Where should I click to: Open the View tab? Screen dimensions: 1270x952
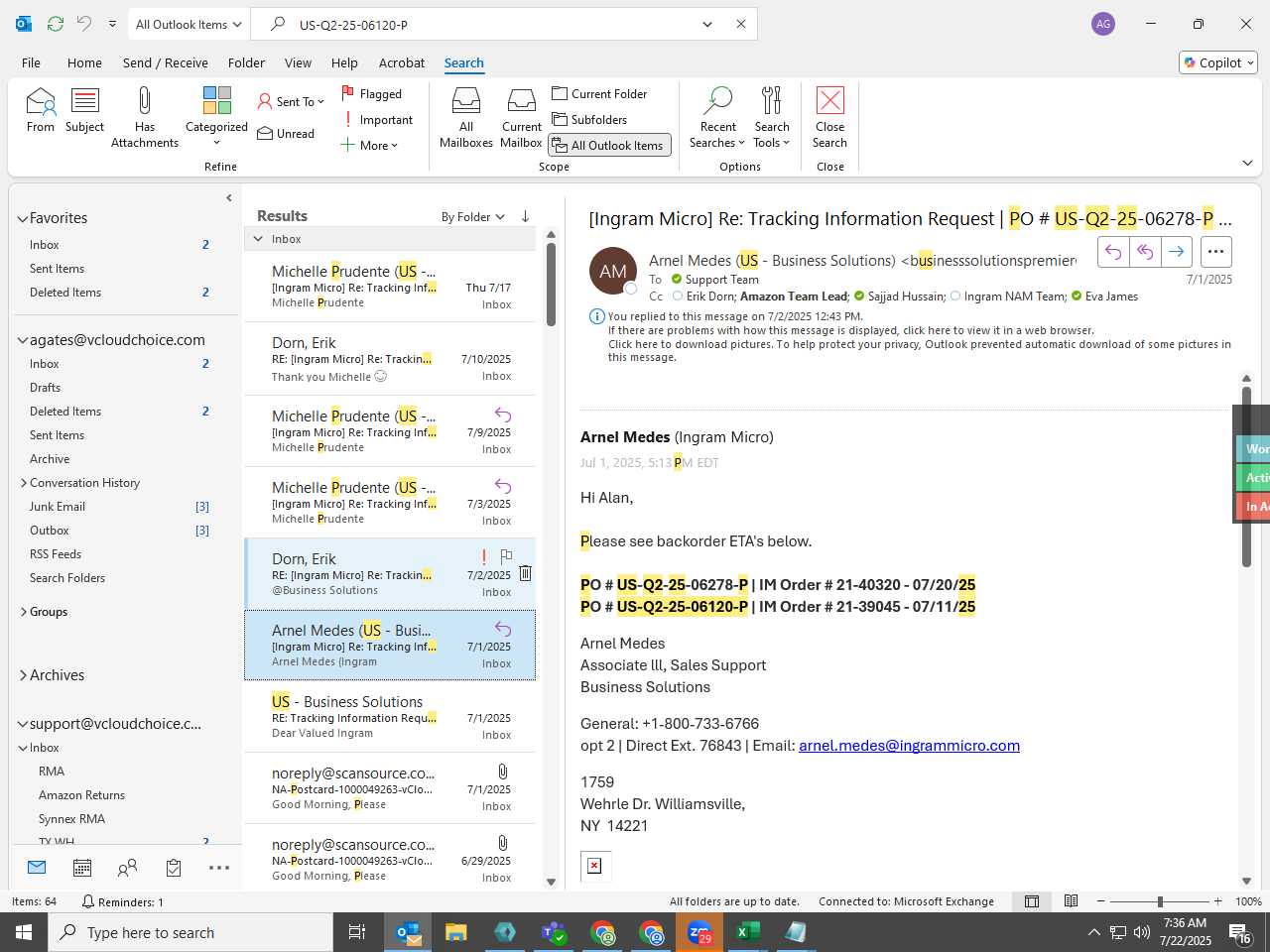tap(298, 62)
